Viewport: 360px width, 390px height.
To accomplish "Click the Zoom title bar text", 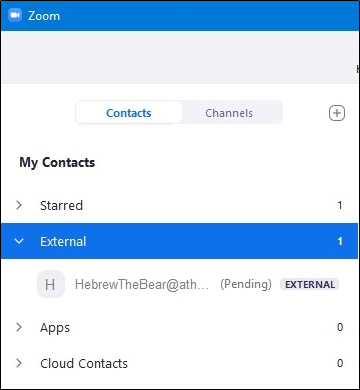I will (44, 16).
